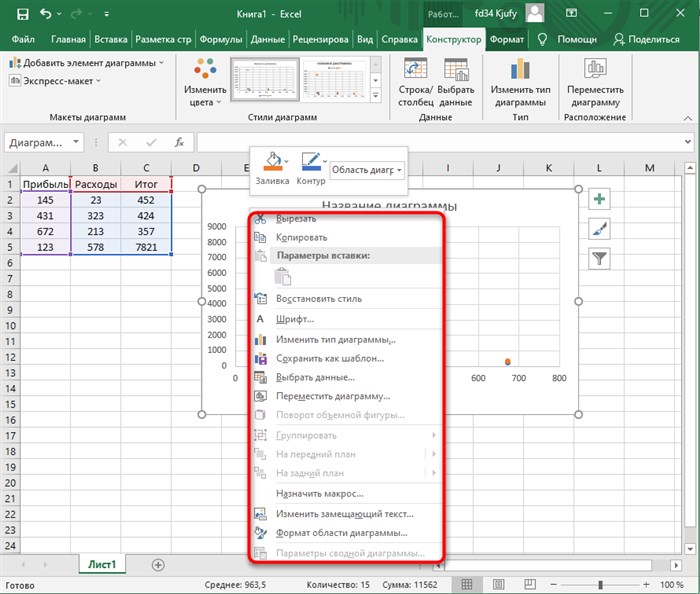Click Изменить тип диаграммы ribbon icon
The width and height of the screenshot is (700, 594).
tap(520, 70)
